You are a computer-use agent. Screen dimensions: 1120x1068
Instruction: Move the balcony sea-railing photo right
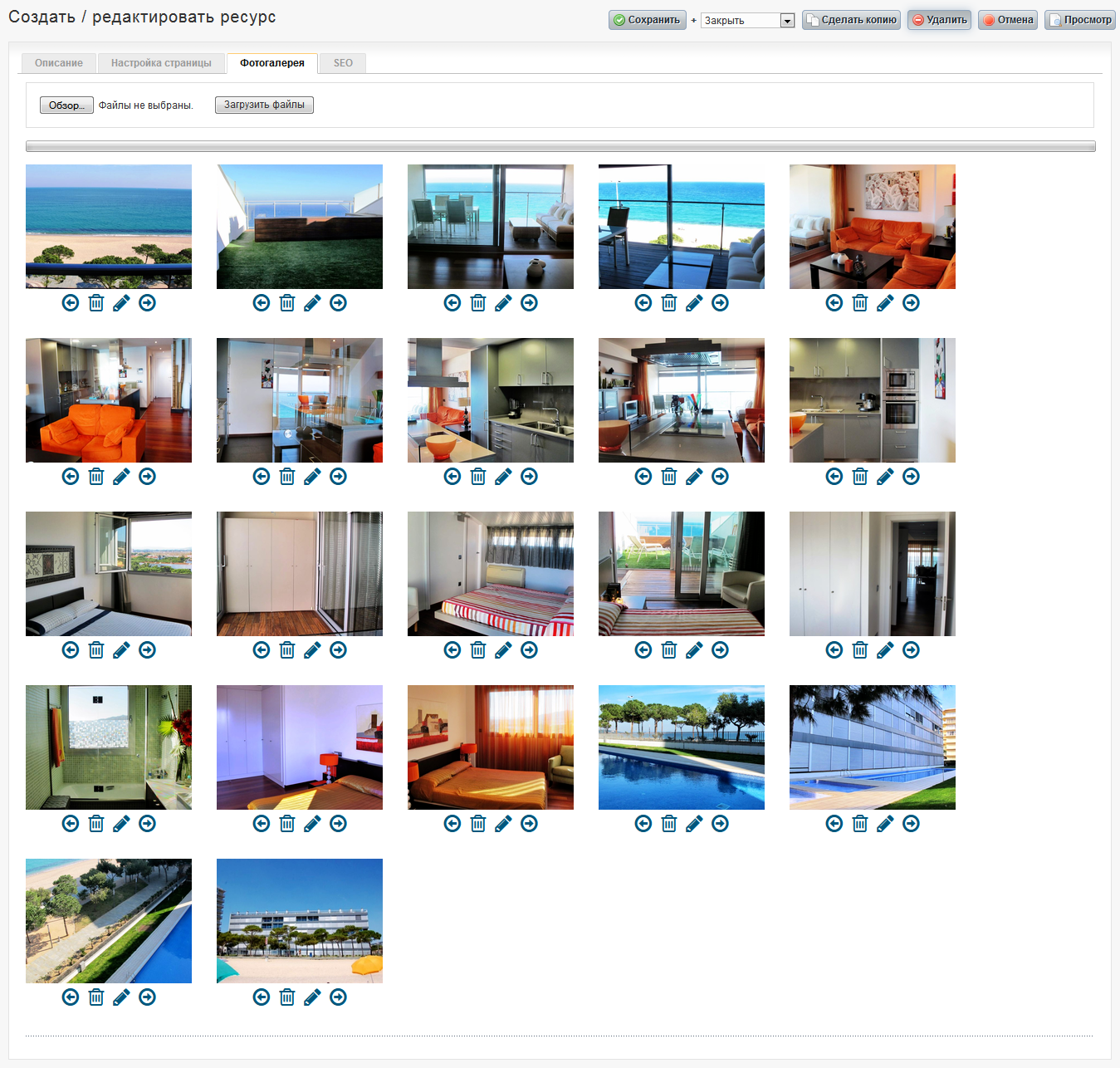tap(720, 303)
